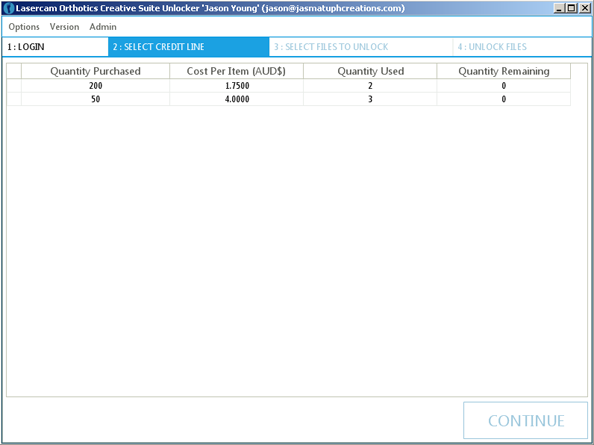Screen dimensions: 594x445
Task: Select the row header of the 200 credit line
Action: (x=14, y=86)
